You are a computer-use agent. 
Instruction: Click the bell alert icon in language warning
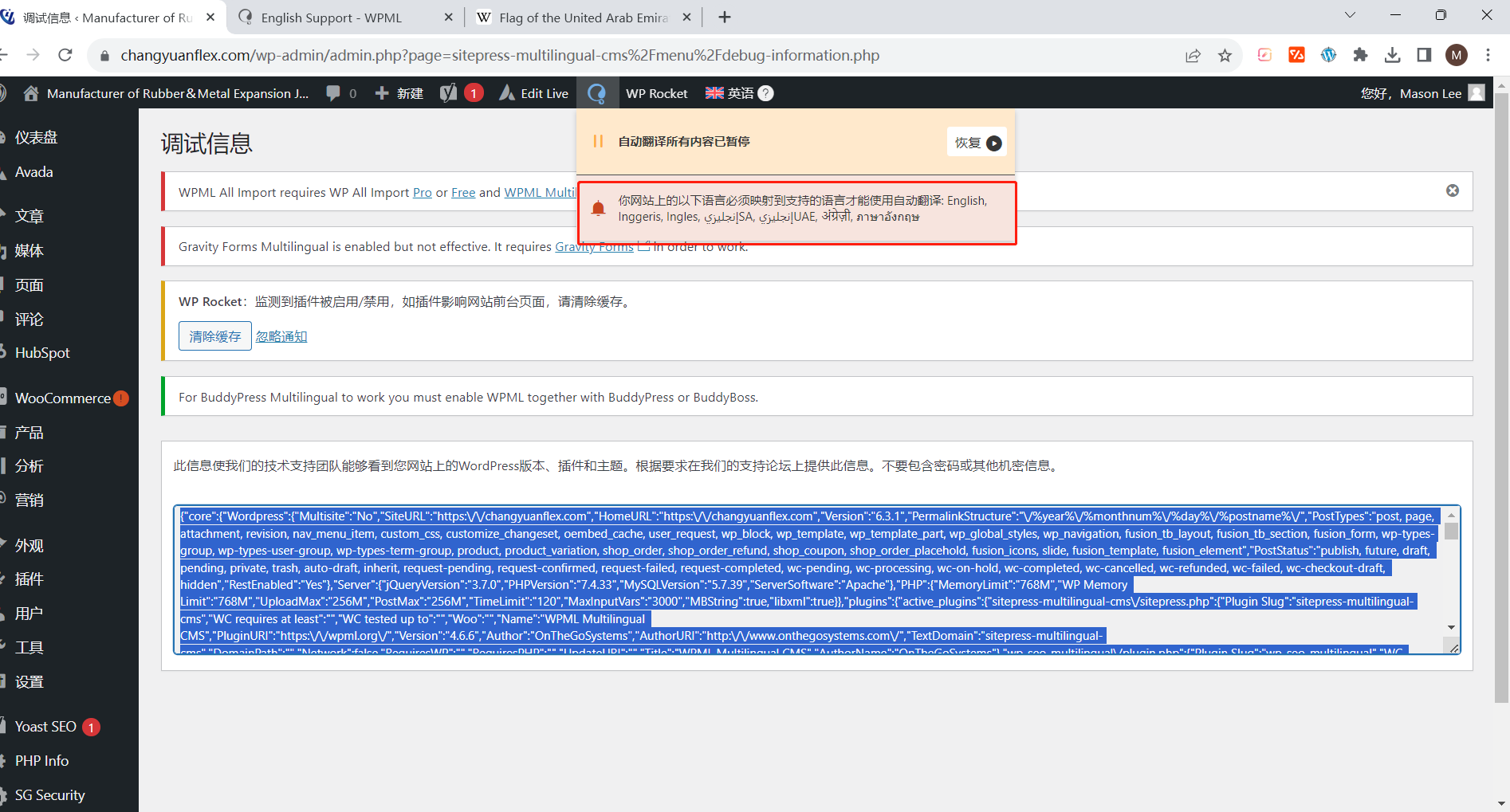[598, 209]
